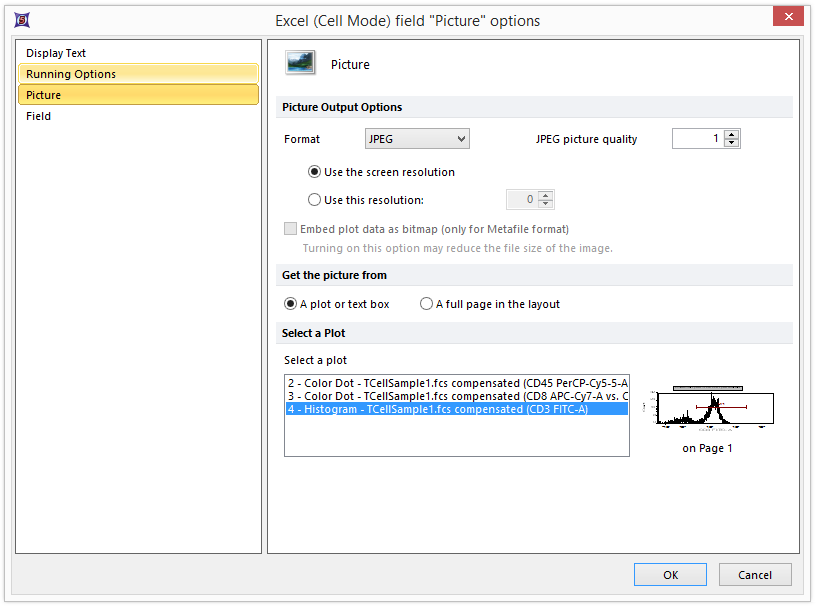Click the application icon in title bar
This screenshot has width=817, height=608.
click(21, 20)
